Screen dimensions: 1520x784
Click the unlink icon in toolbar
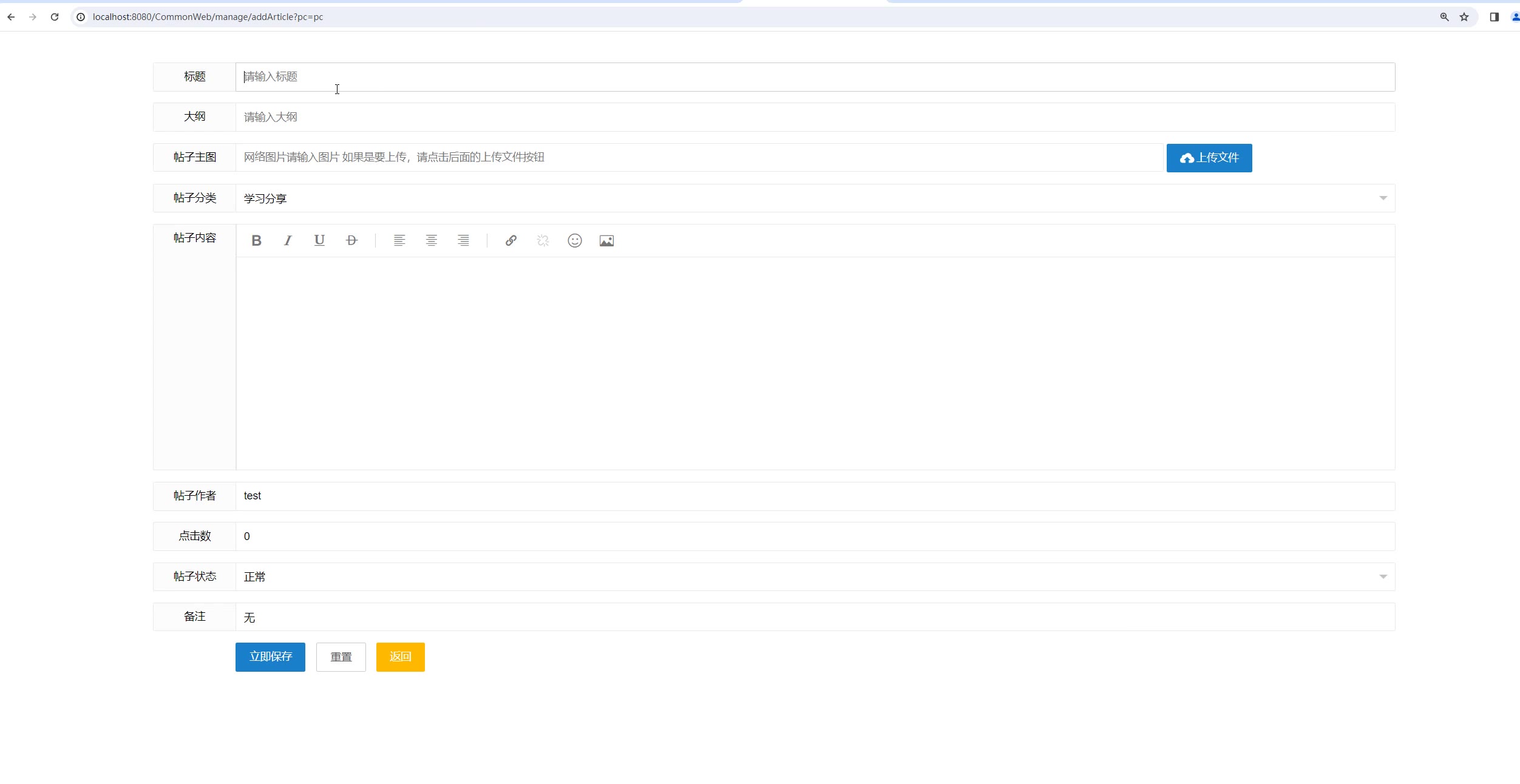click(543, 241)
